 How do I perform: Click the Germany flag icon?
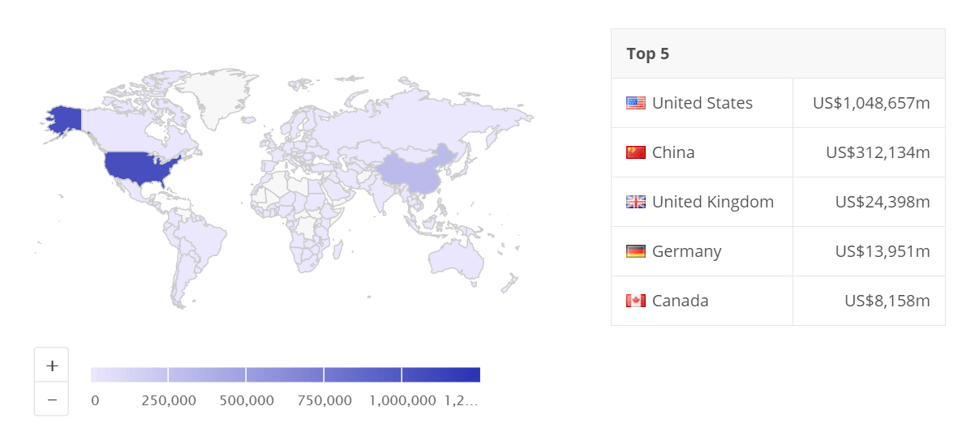click(635, 251)
